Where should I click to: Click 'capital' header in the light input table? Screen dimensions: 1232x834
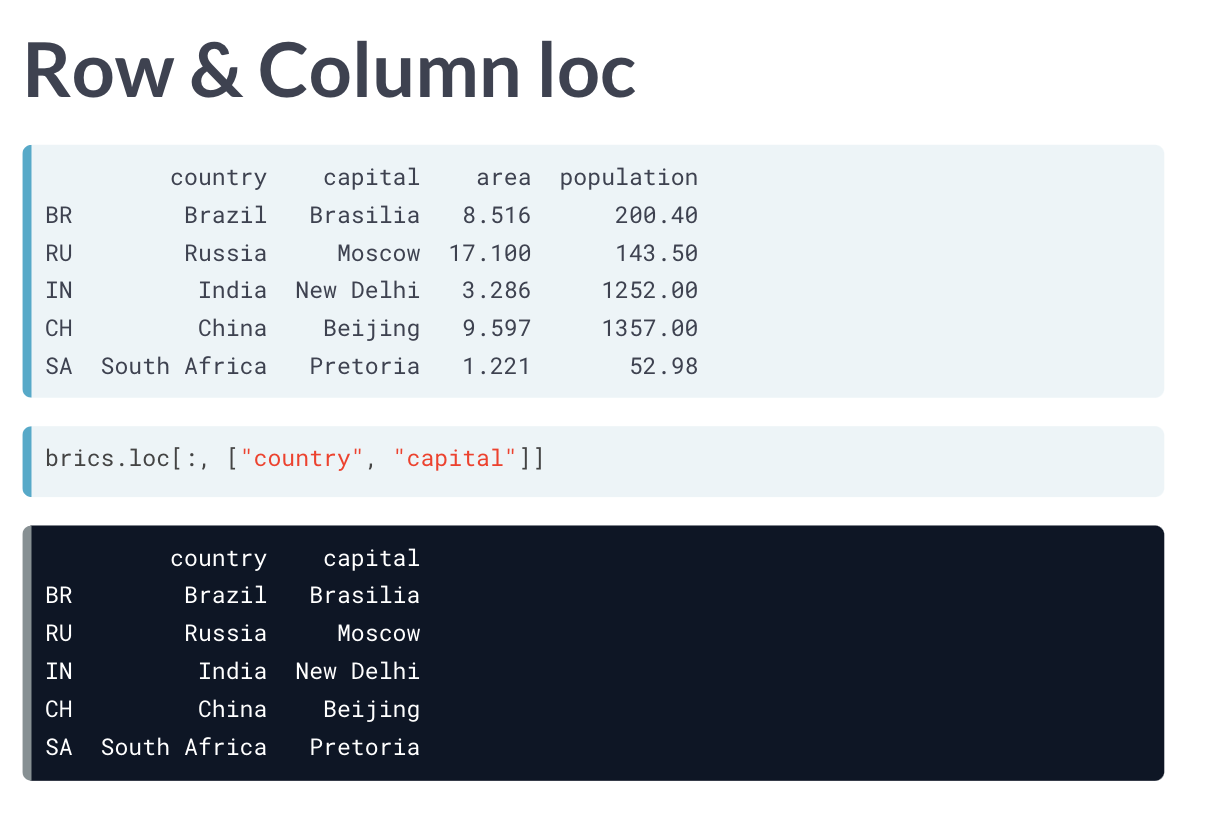pos(372,178)
